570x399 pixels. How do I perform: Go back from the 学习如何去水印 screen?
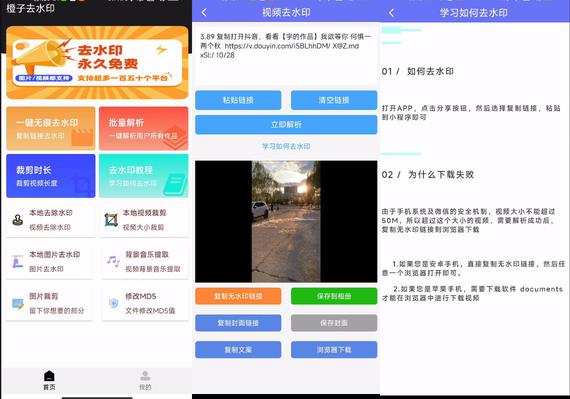(x=392, y=13)
